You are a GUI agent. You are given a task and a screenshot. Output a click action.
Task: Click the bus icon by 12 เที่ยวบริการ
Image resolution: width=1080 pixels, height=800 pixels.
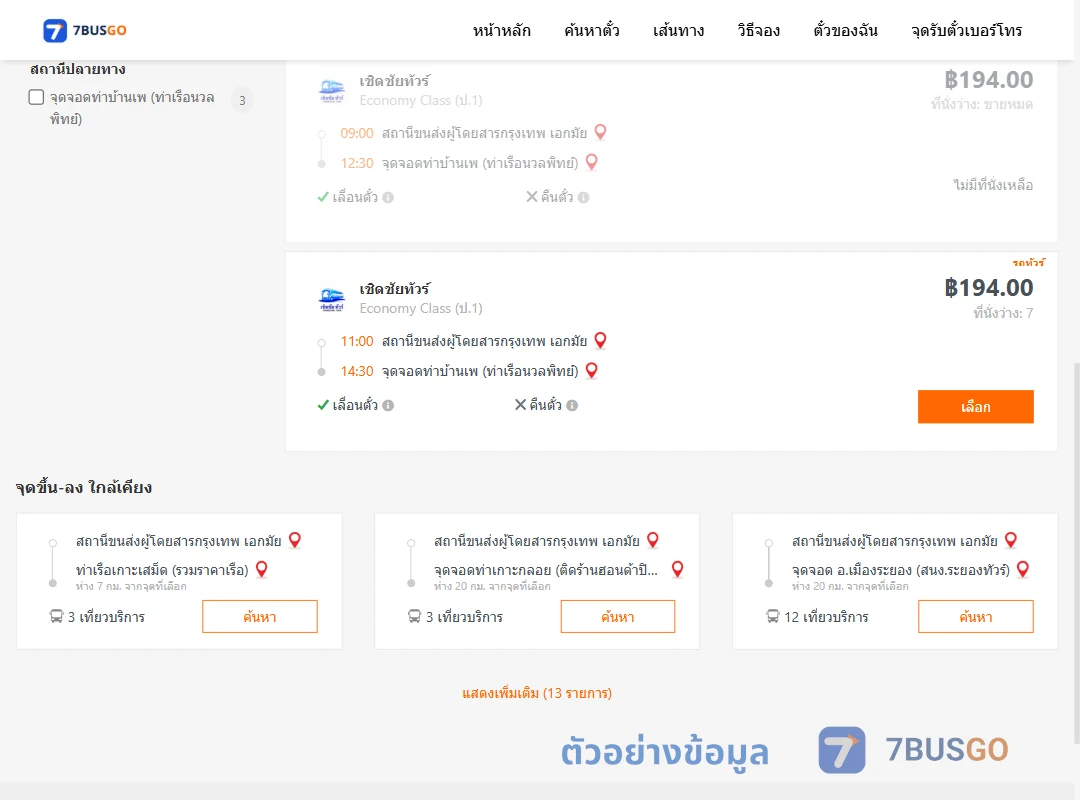tap(773, 616)
